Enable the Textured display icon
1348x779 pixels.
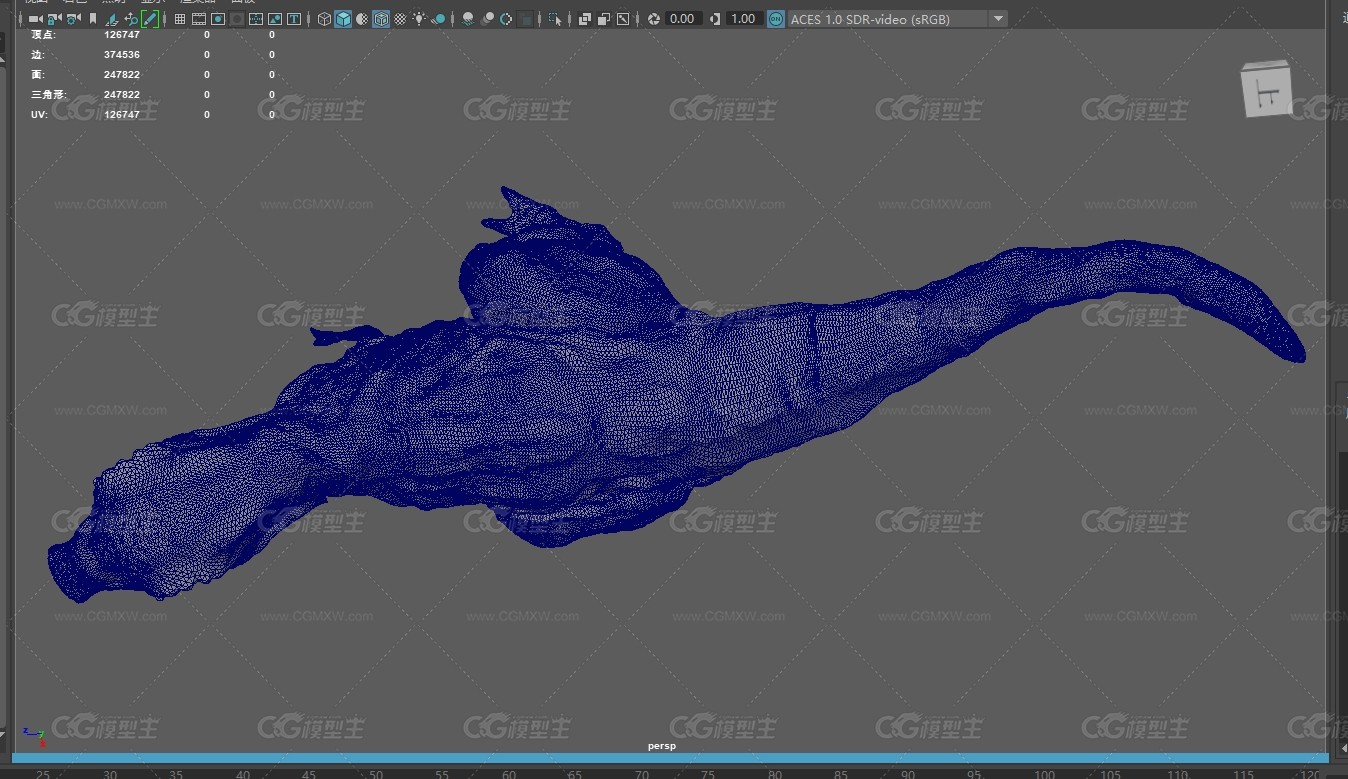400,19
